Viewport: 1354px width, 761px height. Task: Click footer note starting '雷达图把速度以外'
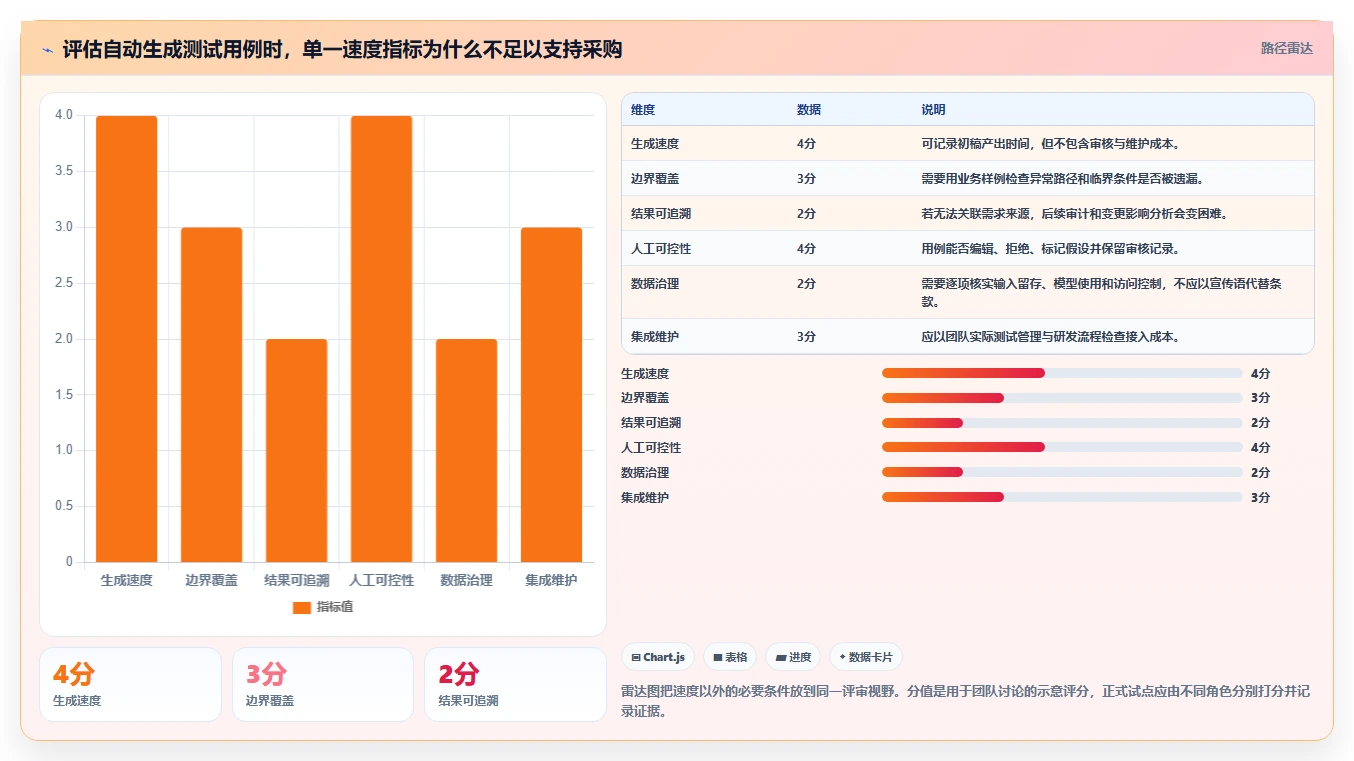coord(965,701)
